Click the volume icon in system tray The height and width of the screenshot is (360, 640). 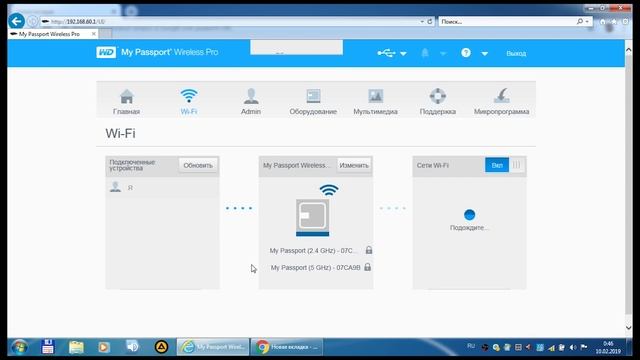pyautogui.click(x=573, y=347)
